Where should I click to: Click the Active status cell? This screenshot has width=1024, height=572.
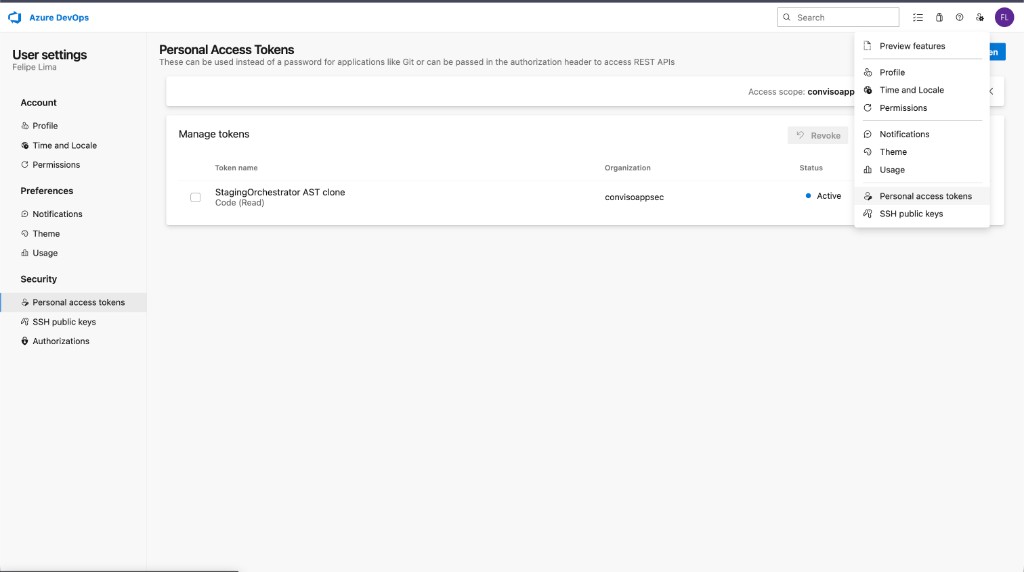[x=824, y=196]
